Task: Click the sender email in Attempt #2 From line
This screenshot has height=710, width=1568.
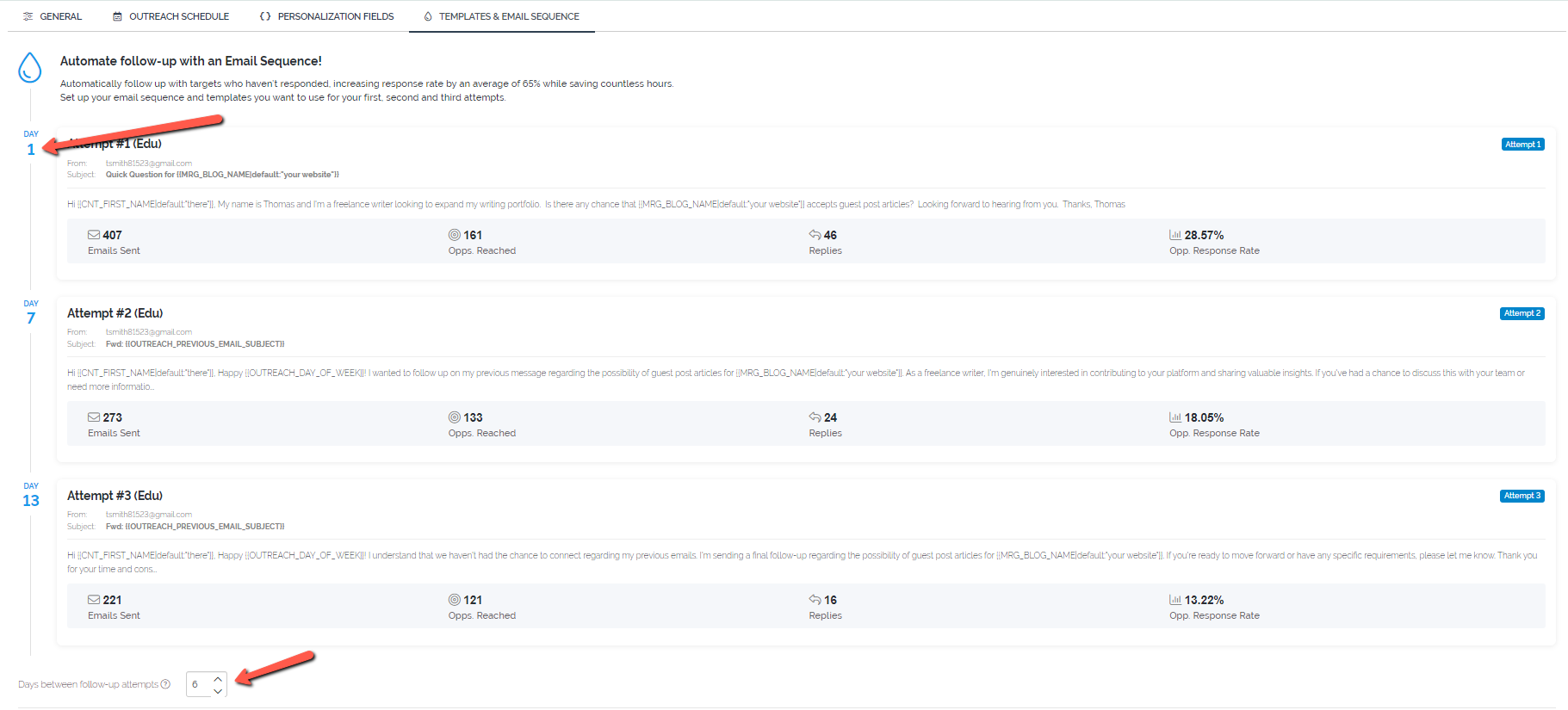Action: tap(149, 332)
